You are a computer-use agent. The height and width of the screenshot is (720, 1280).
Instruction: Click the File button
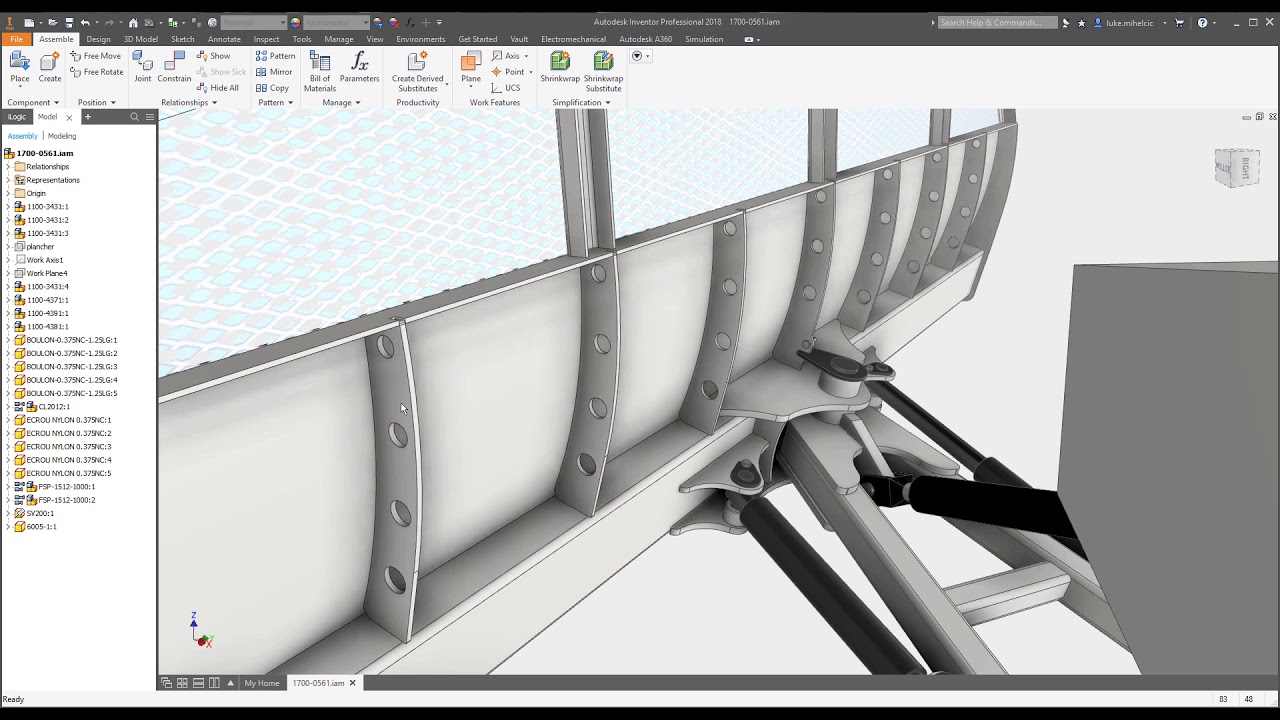pyautogui.click(x=16, y=39)
